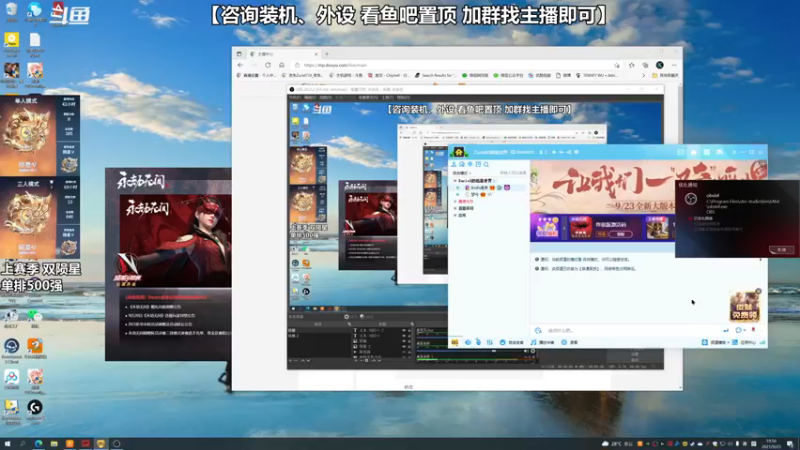Click the Edge home button
Screen dimensions: 800x450
click(x=282, y=65)
